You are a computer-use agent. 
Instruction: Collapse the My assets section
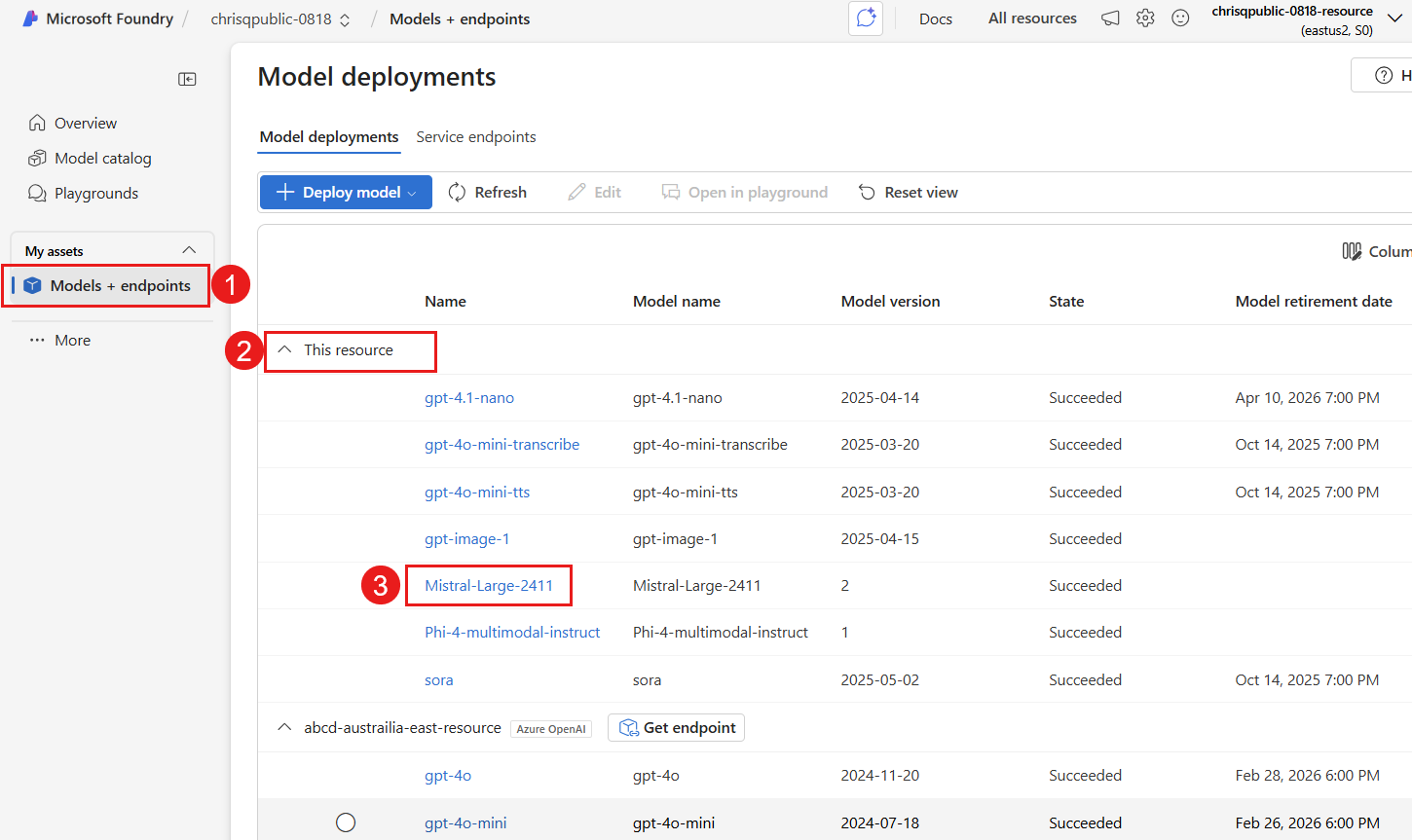pos(189,250)
